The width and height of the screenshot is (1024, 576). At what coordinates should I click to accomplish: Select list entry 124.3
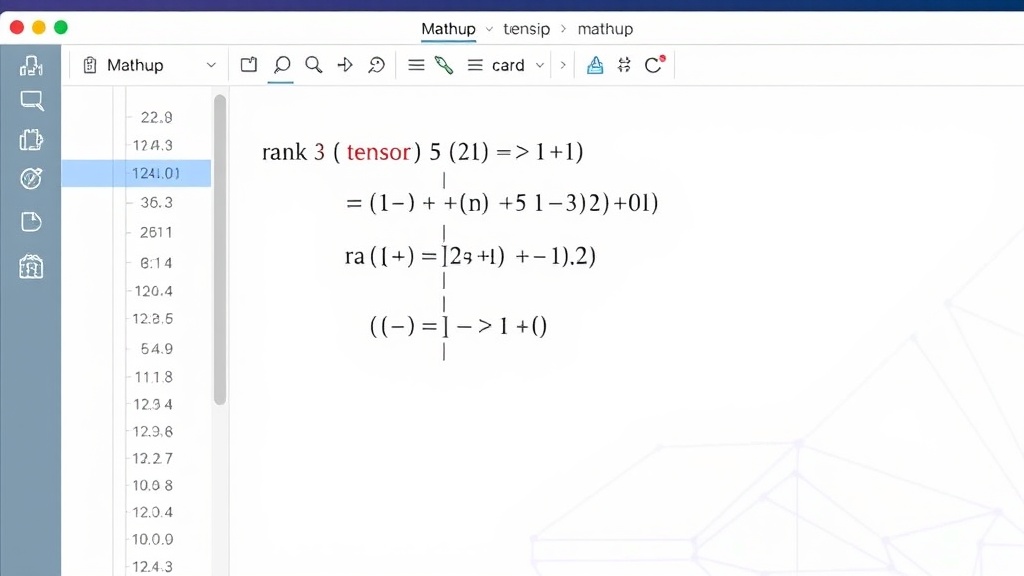(153, 145)
